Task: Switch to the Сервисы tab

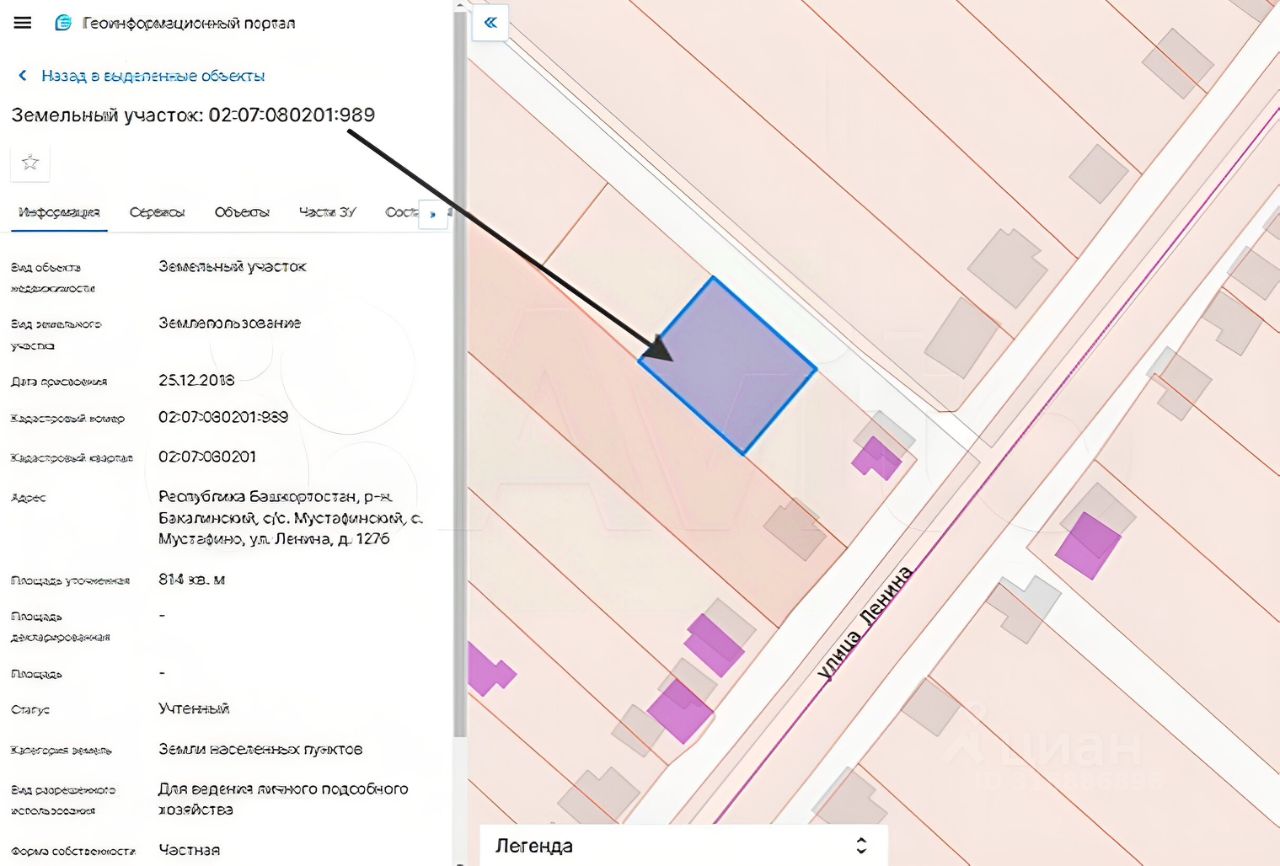Action: [157, 213]
